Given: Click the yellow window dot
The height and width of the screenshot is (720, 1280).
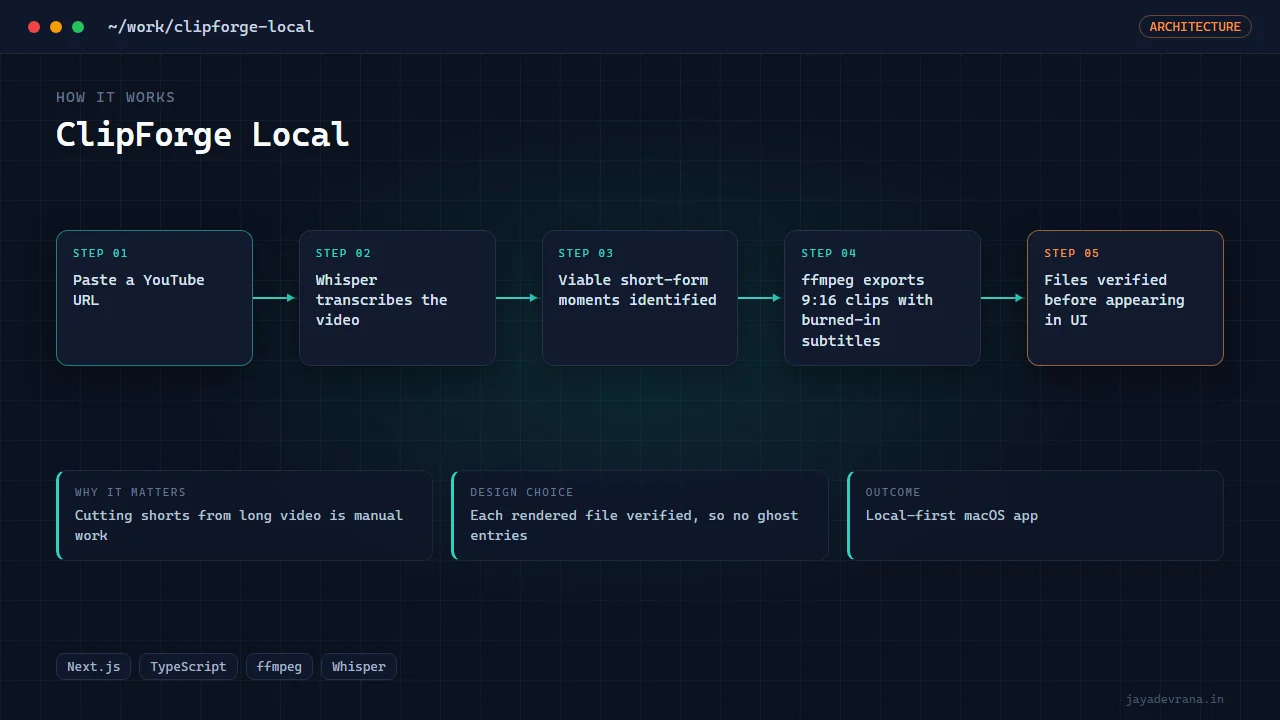Looking at the screenshot, I should coord(56,27).
